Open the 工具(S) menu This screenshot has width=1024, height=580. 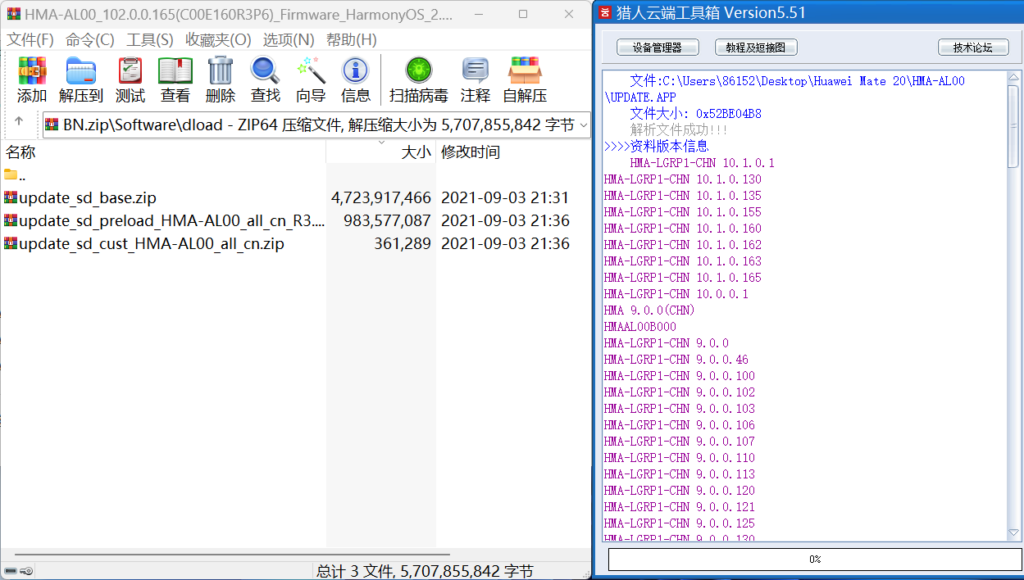click(x=150, y=40)
